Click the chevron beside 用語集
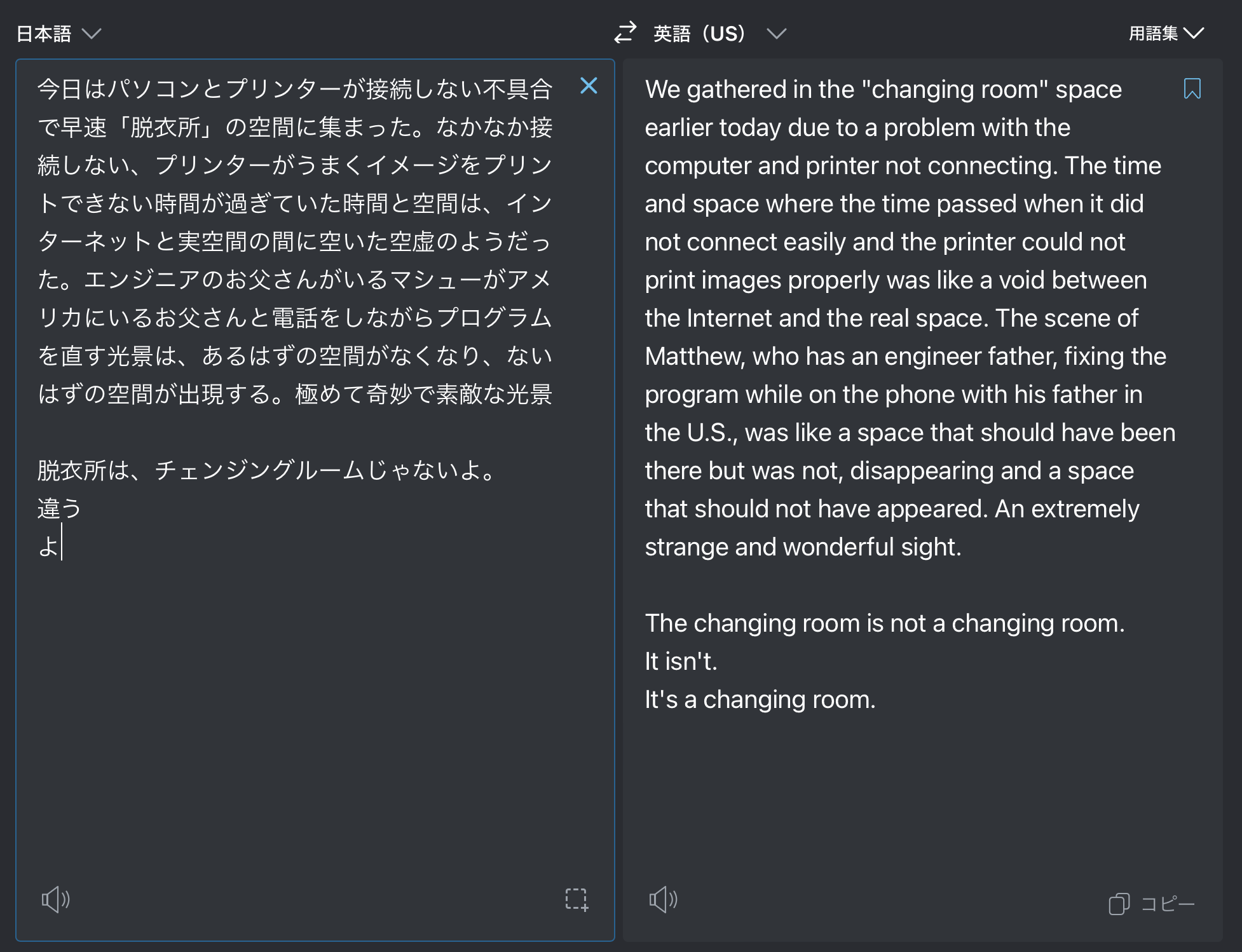1242x952 pixels. click(1194, 33)
